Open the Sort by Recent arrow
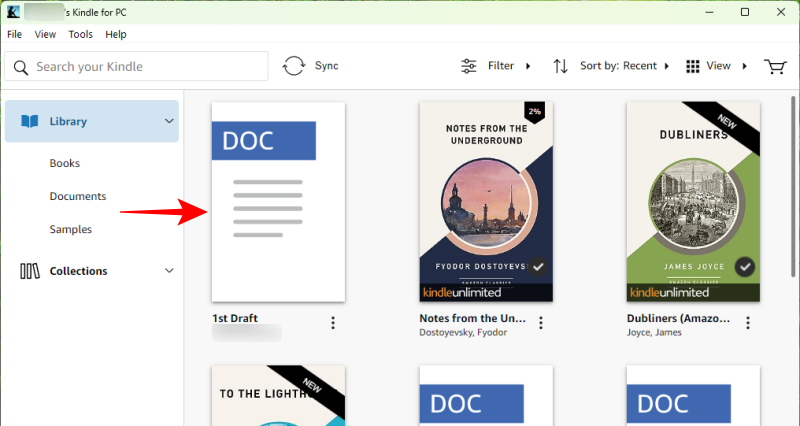The height and width of the screenshot is (426, 800). 666,66
